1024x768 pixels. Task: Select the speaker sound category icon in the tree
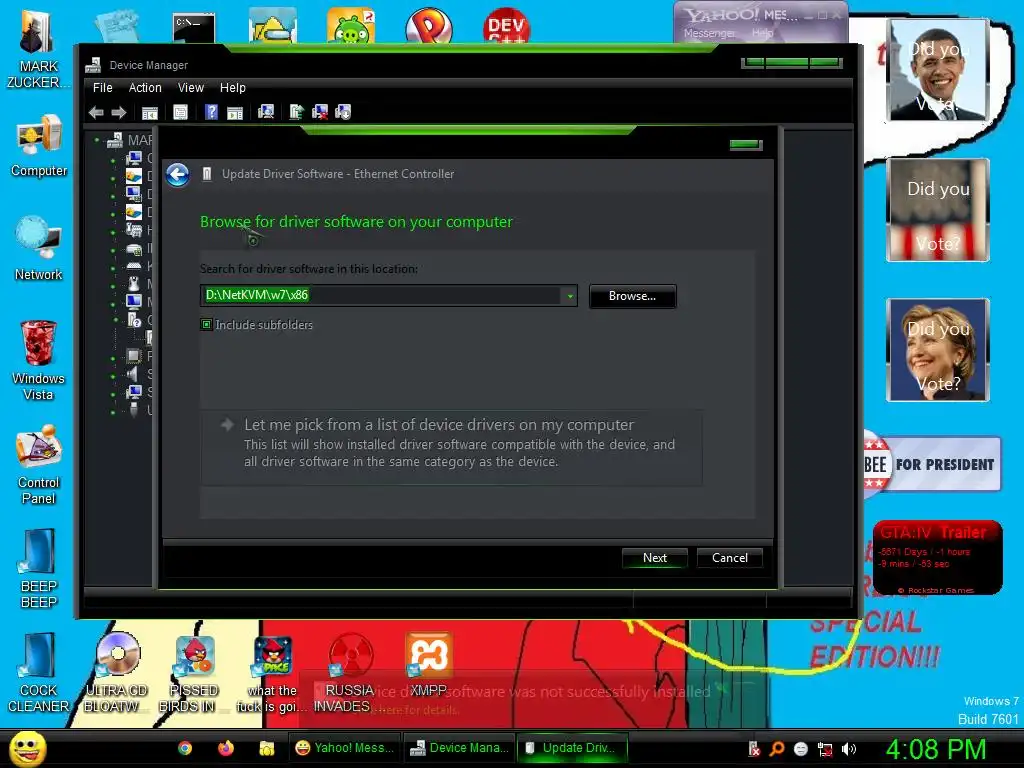133,374
